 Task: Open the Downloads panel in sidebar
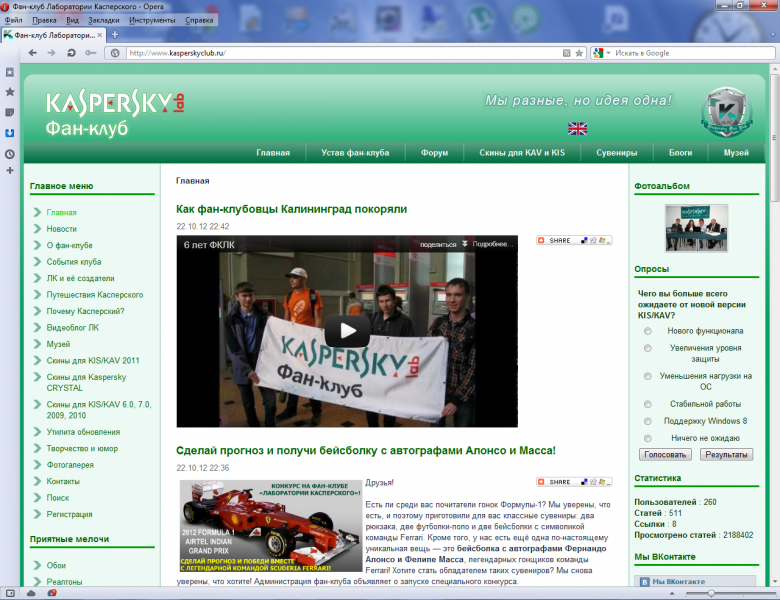tap(9, 133)
